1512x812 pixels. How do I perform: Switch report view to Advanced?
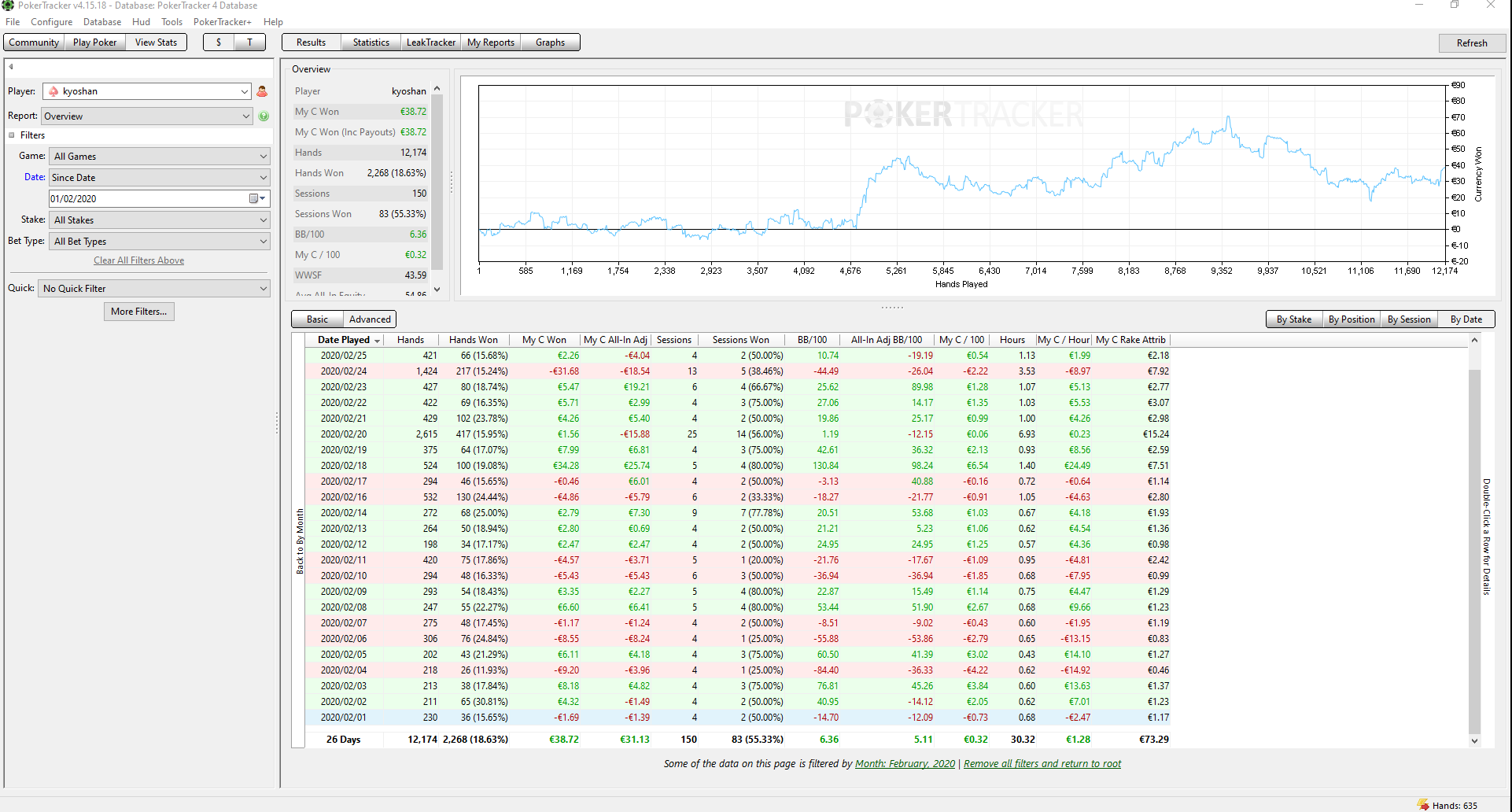click(370, 319)
